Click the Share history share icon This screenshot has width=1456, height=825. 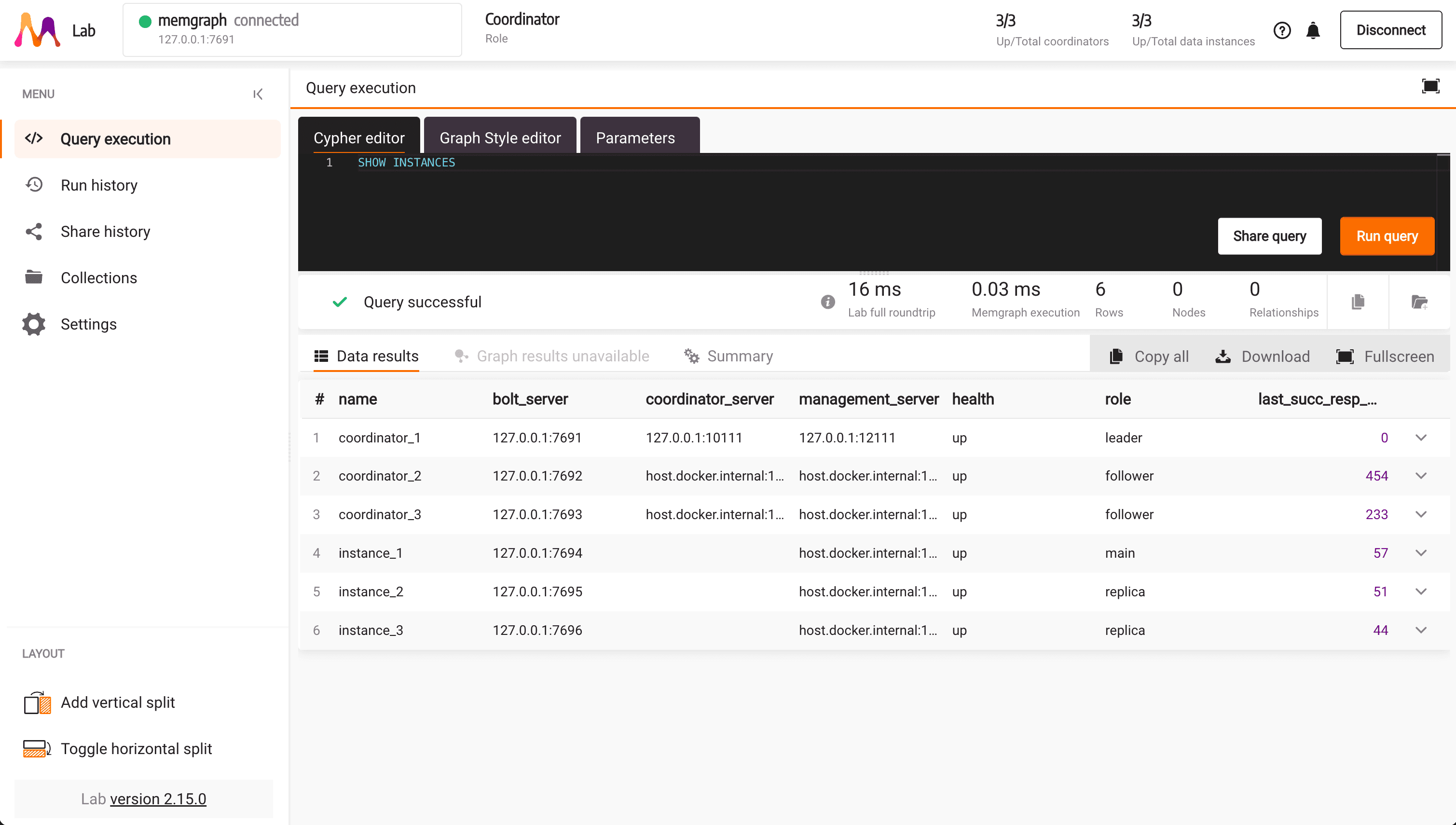(34, 231)
